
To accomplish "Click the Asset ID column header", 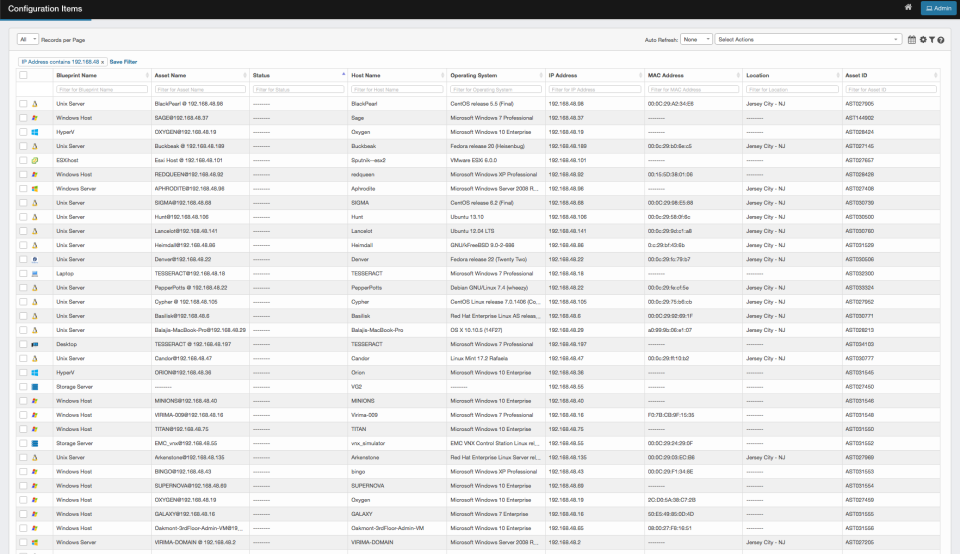I will (856, 75).
